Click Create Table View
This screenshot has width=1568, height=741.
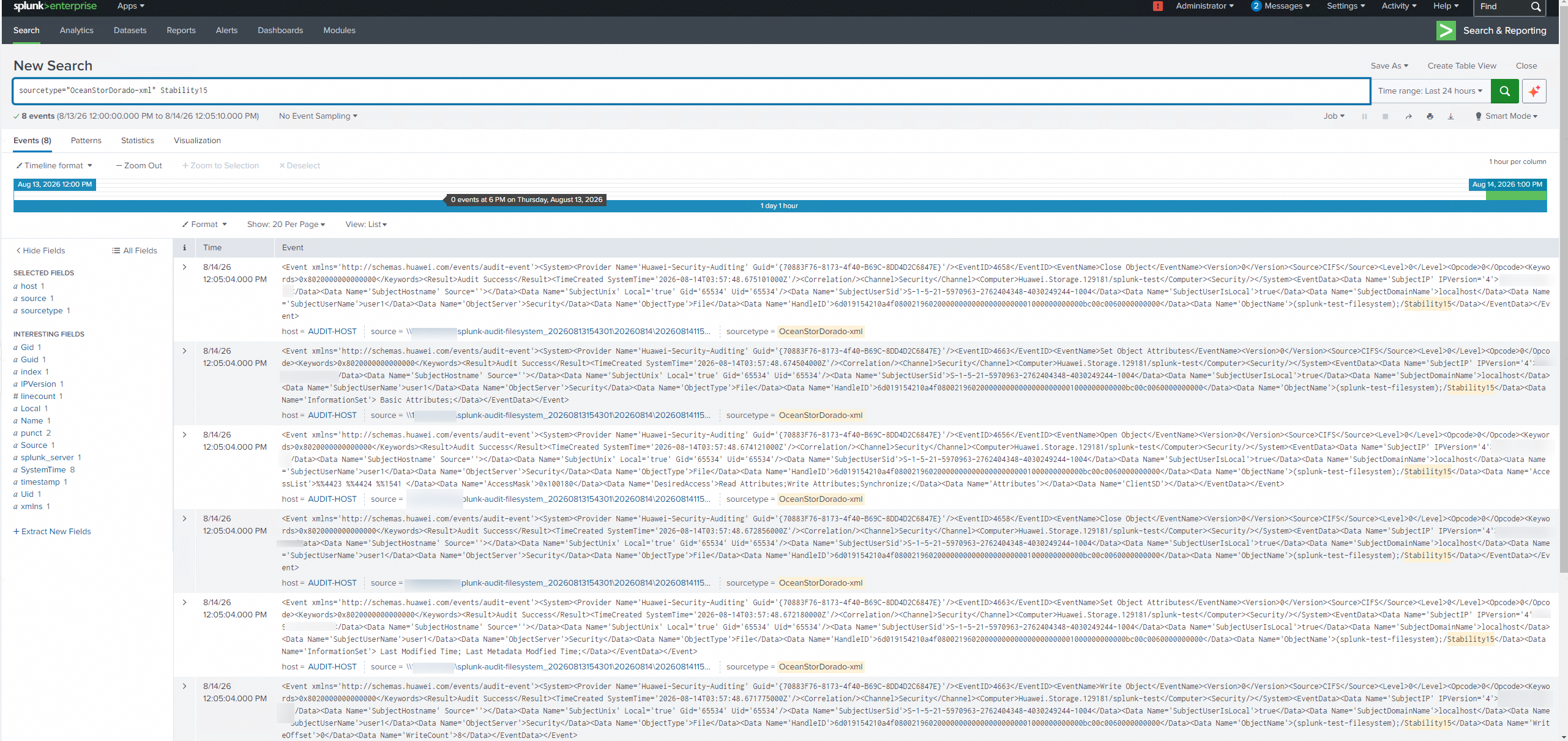coord(1462,66)
